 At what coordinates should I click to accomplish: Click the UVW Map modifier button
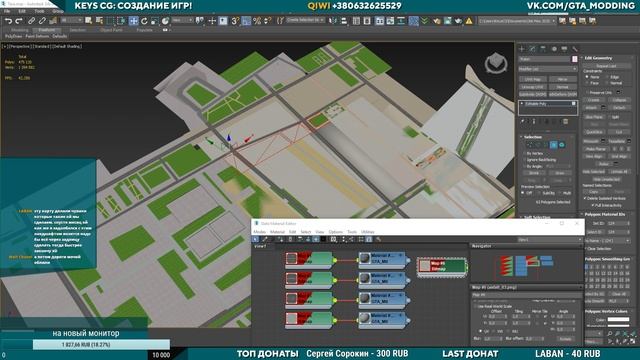532,80
